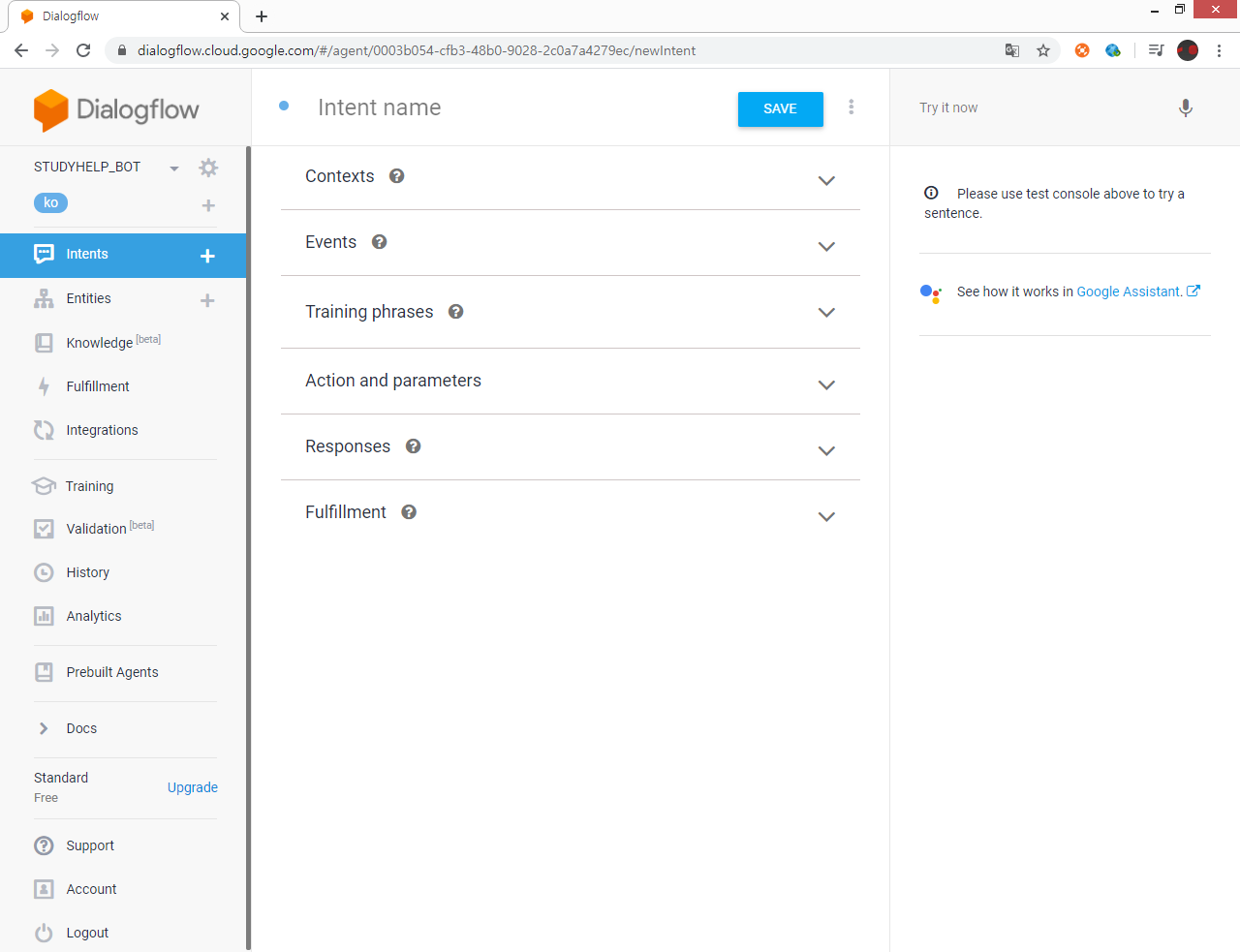
Task: Click the Fulfillment lightning icon
Action: (44, 386)
